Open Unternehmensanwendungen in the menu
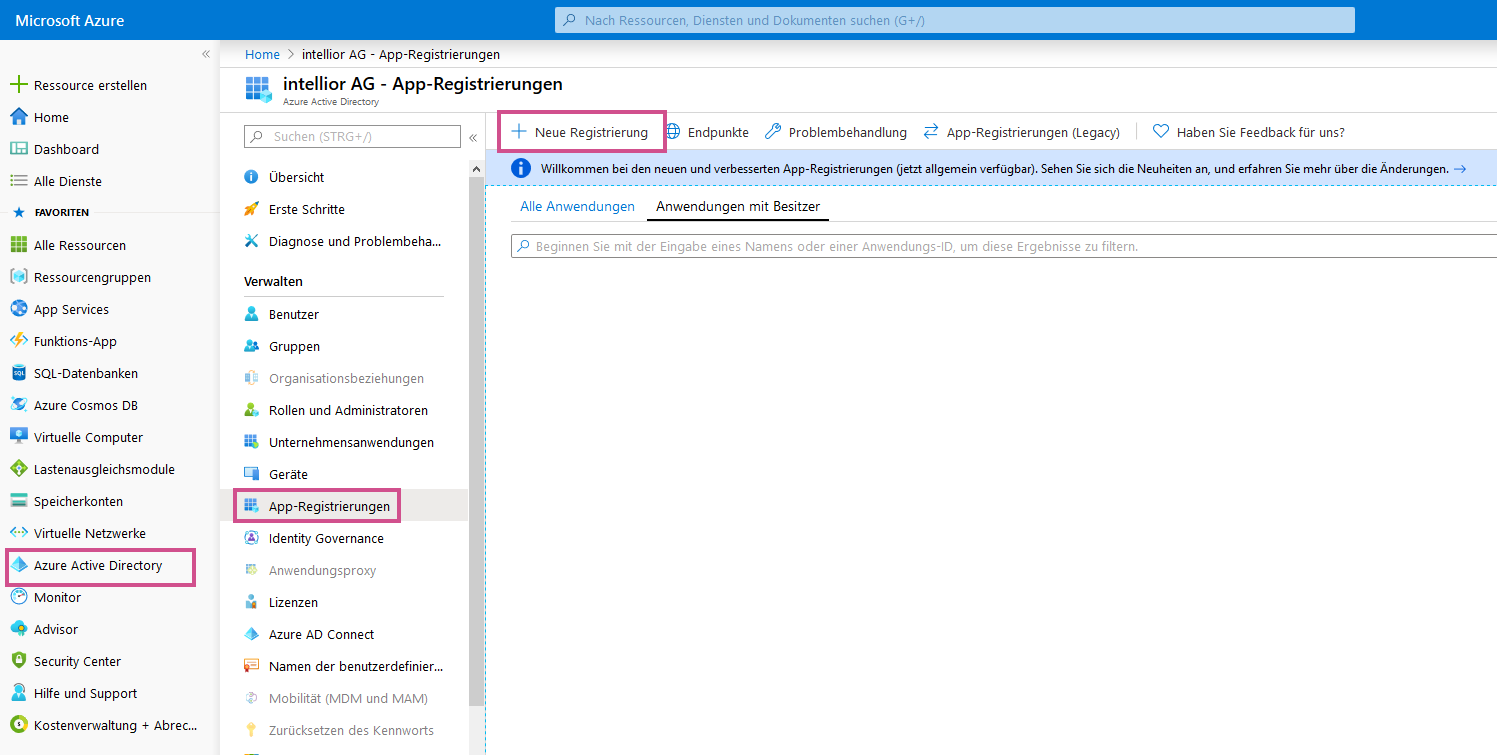The height and width of the screenshot is (755, 1497). [x=351, y=442]
